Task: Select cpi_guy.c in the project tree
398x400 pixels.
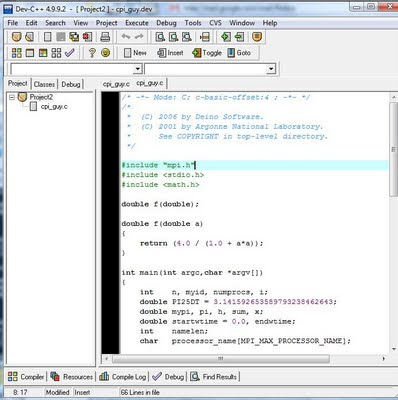Action: pos(54,107)
